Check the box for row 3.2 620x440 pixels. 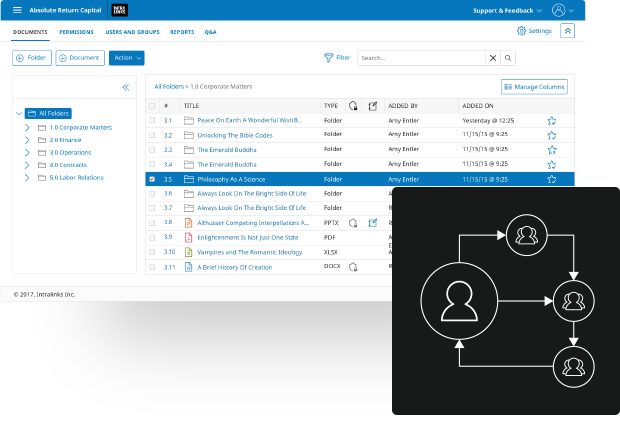[152, 135]
